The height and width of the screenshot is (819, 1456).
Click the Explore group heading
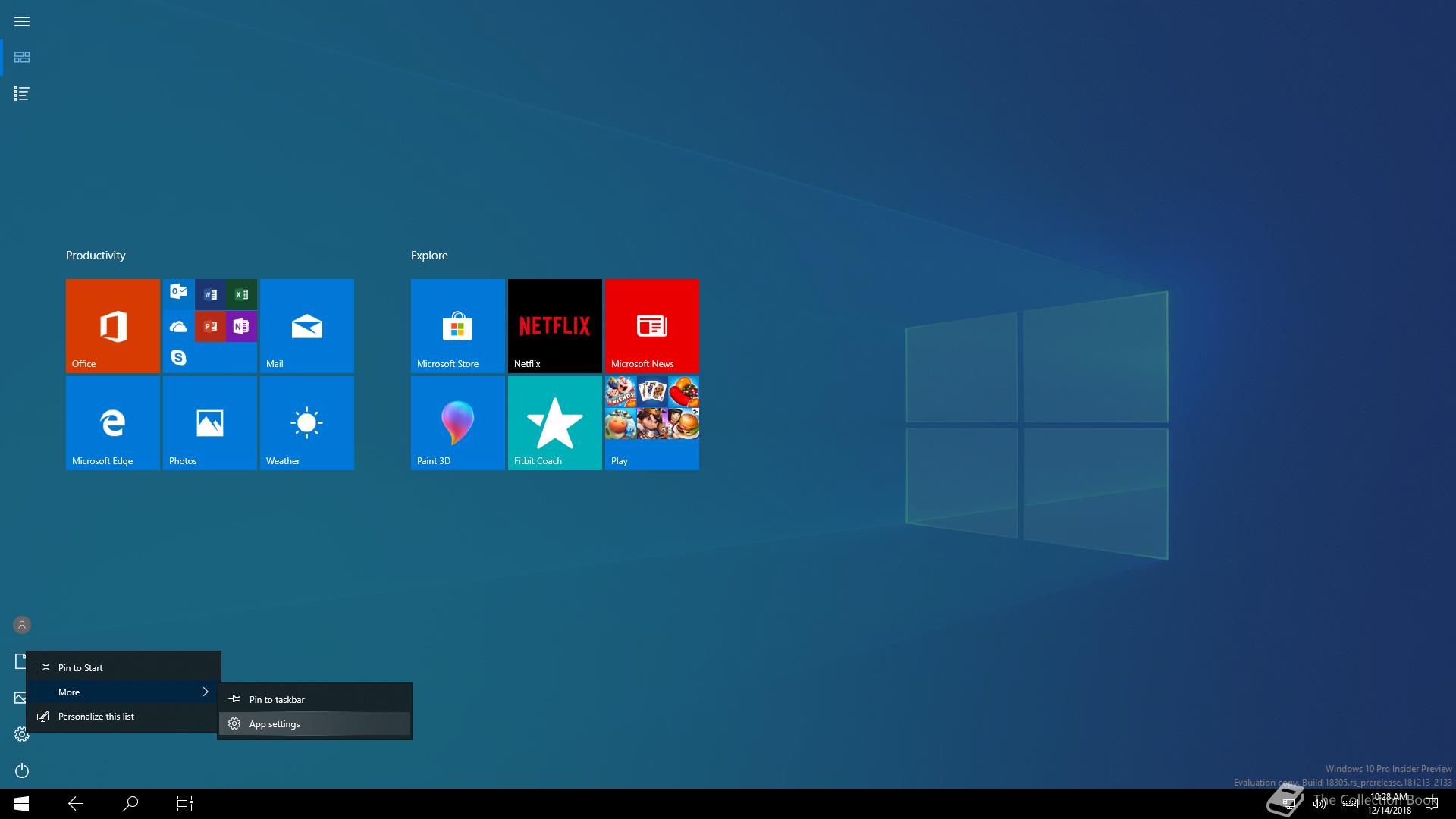pyautogui.click(x=429, y=256)
